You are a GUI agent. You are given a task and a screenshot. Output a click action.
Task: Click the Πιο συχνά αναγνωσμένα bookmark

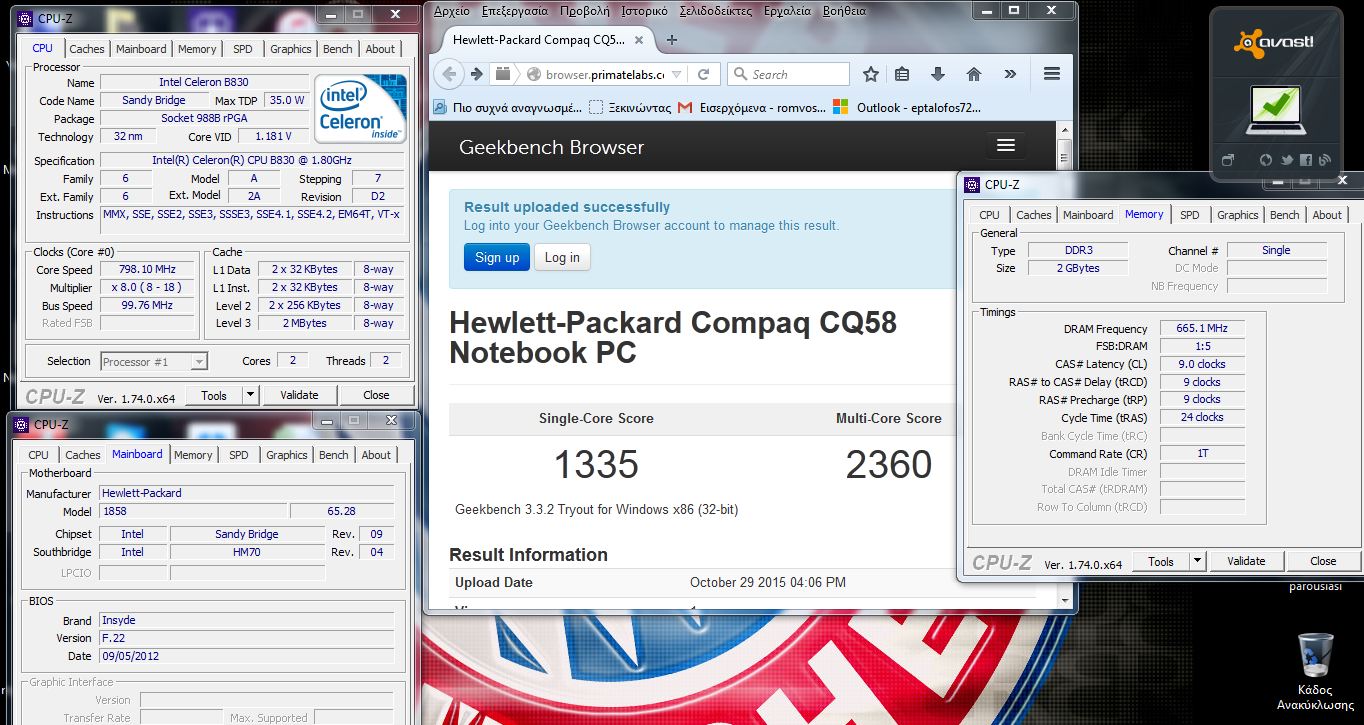tap(507, 107)
